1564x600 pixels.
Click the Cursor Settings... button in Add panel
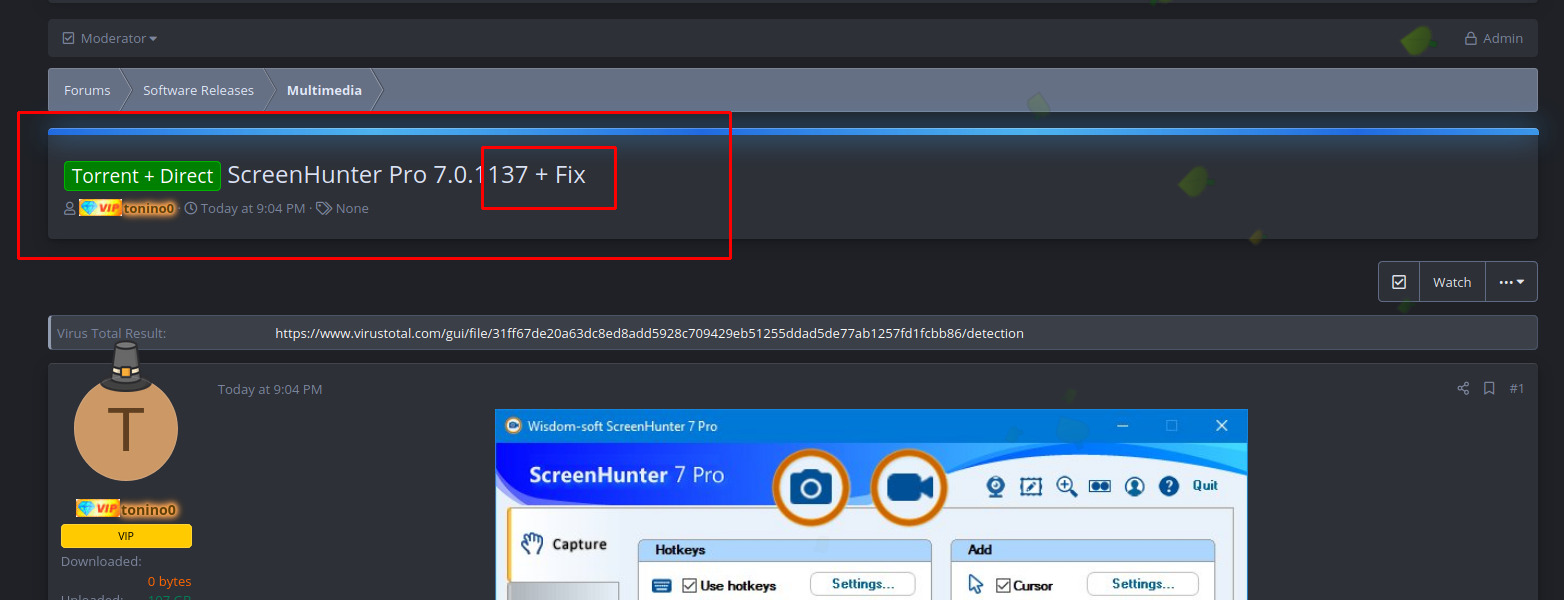[1143, 584]
